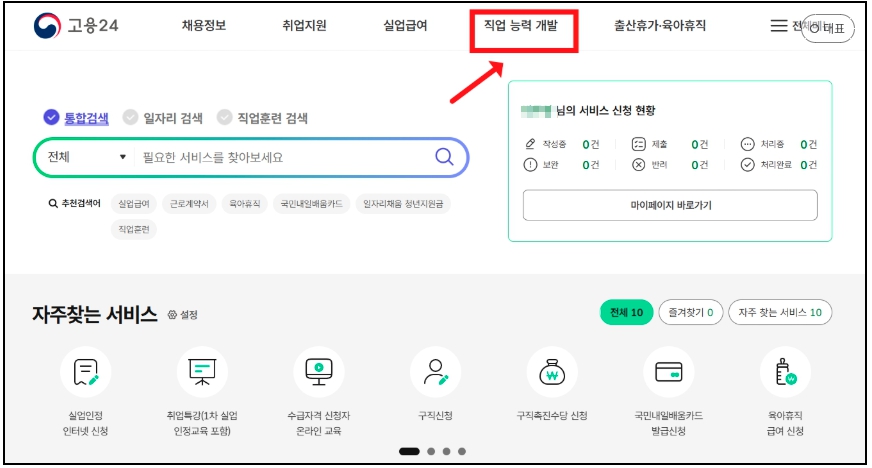Open the 구직촉진수당 신청 icon
872x468 pixels.
pyautogui.click(x=552, y=372)
